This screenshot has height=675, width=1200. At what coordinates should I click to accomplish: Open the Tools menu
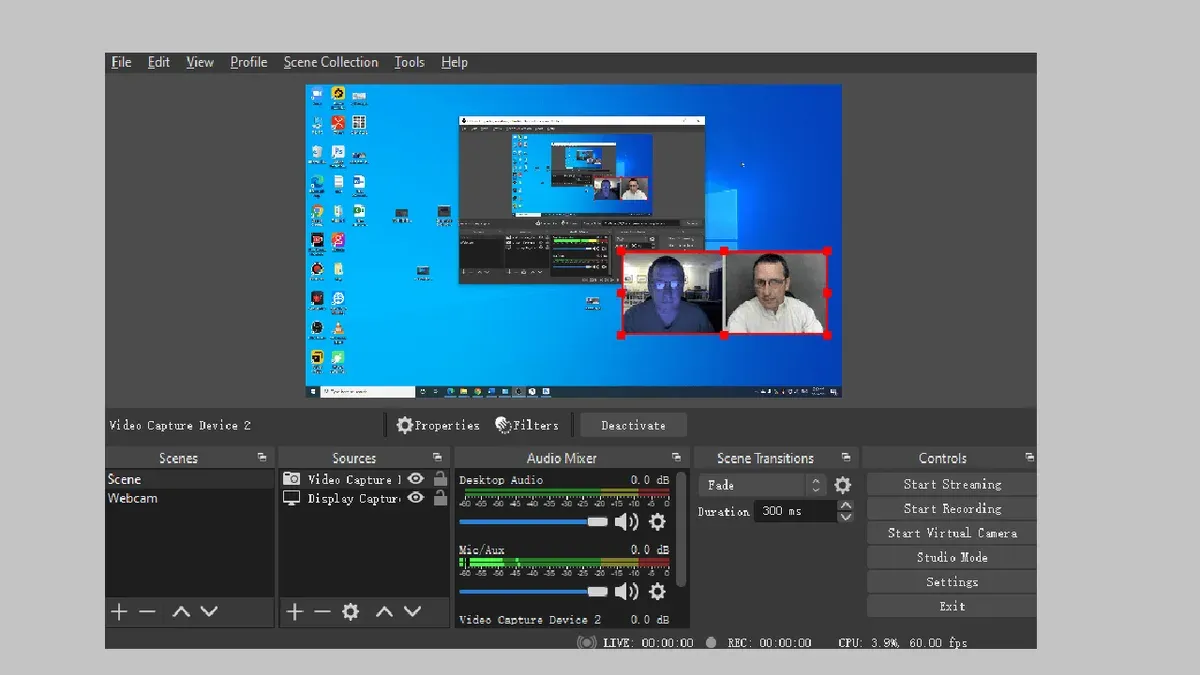(x=409, y=62)
